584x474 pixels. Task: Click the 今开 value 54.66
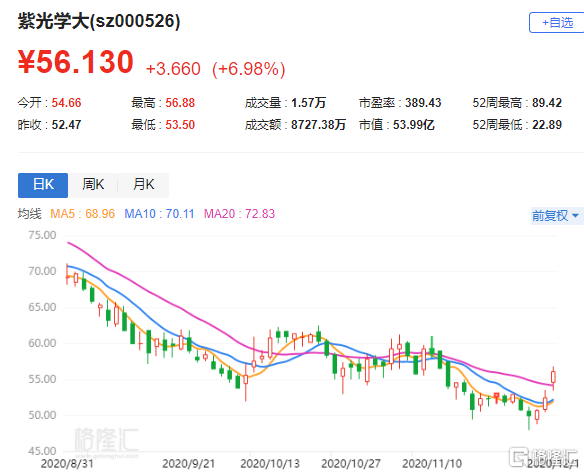click(66, 103)
